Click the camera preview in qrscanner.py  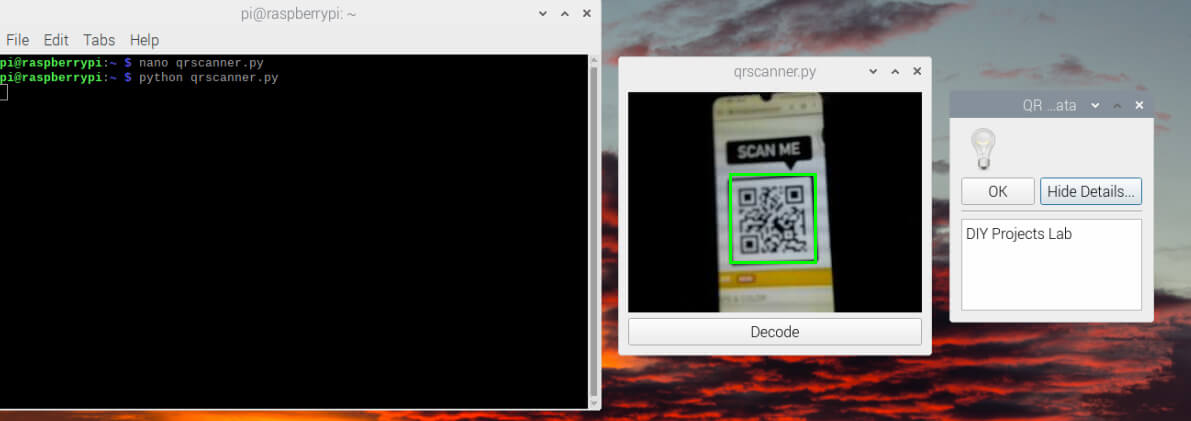(x=775, y=202)
